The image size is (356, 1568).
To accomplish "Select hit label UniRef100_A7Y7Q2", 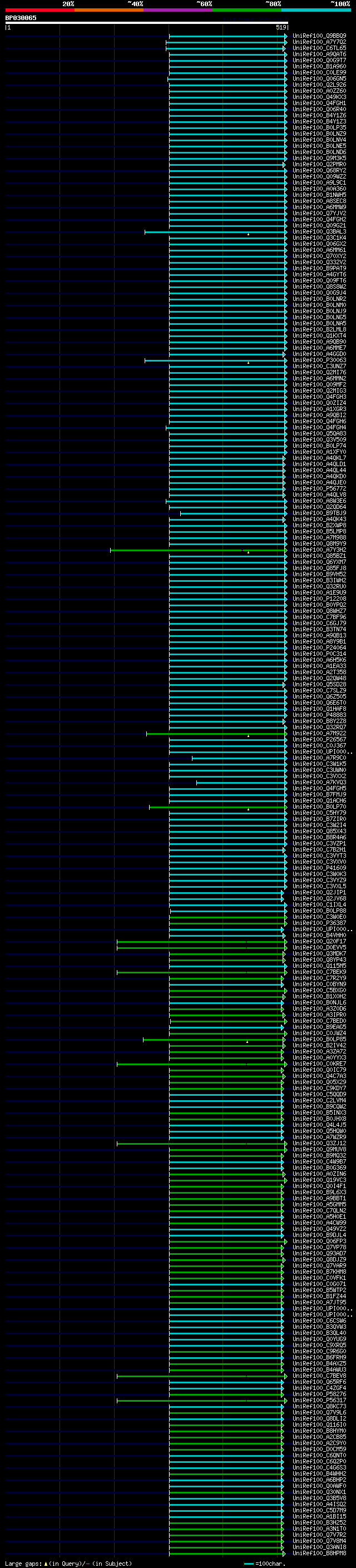I will pos(319,42).
